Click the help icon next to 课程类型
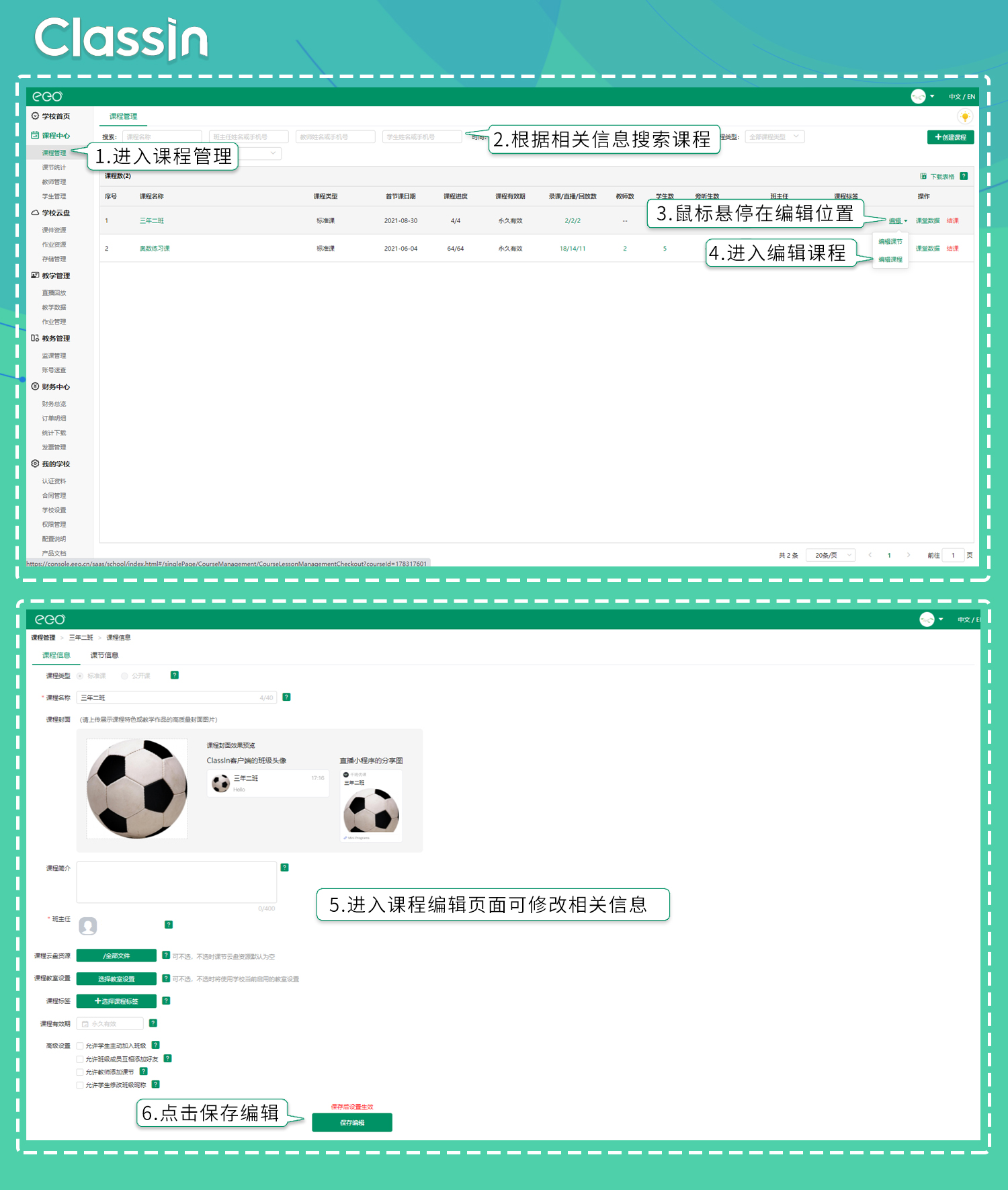Screen dimensions: 1008x1190 175,675
